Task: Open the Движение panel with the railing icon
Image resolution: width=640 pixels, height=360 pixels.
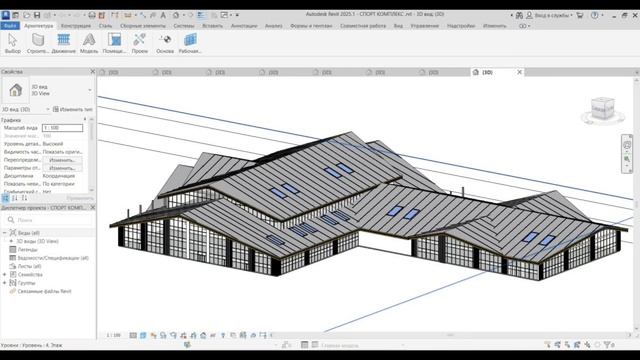Action: (63, 43)
